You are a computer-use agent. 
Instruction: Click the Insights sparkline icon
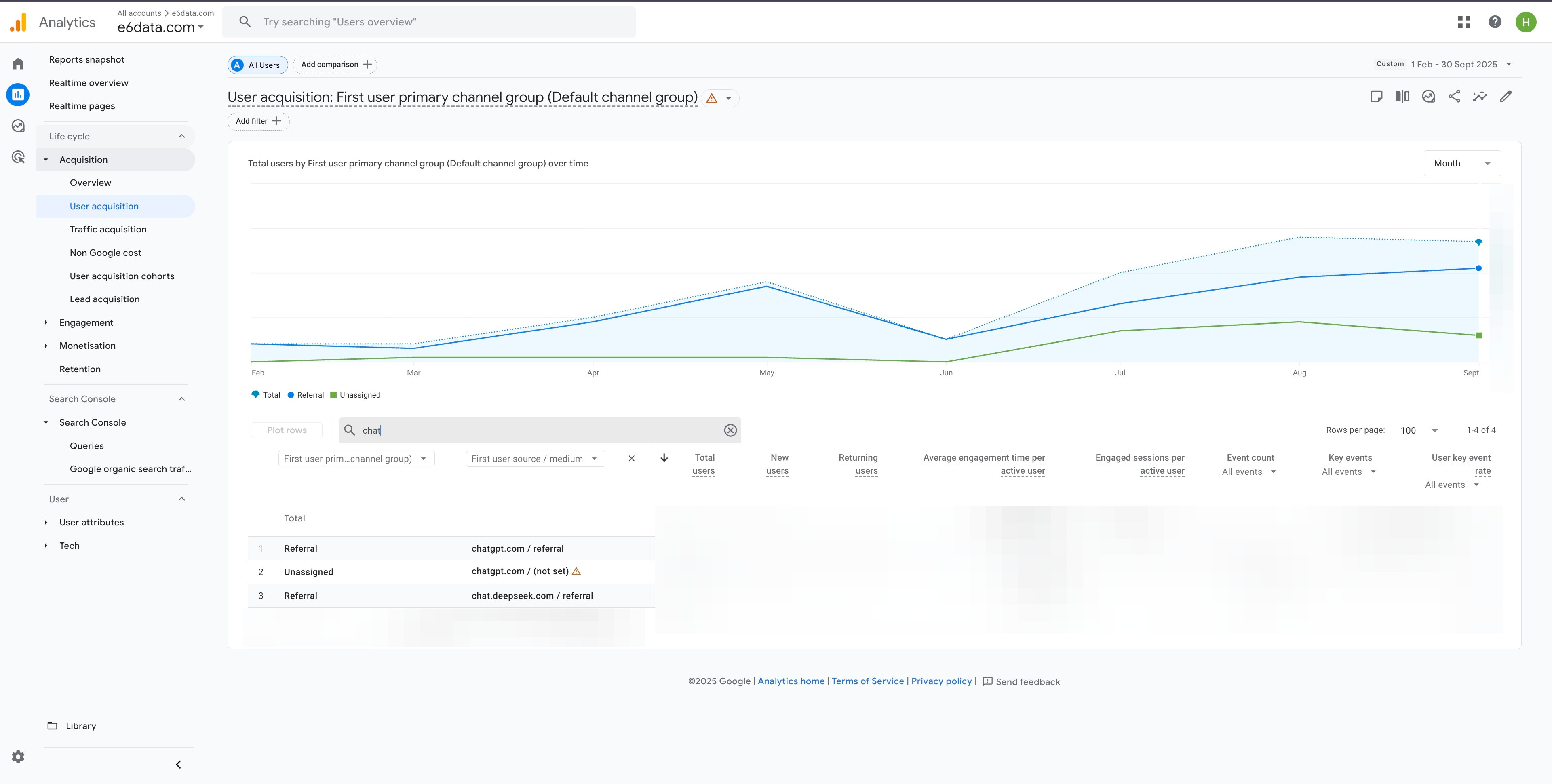[x=1480, y=97]
